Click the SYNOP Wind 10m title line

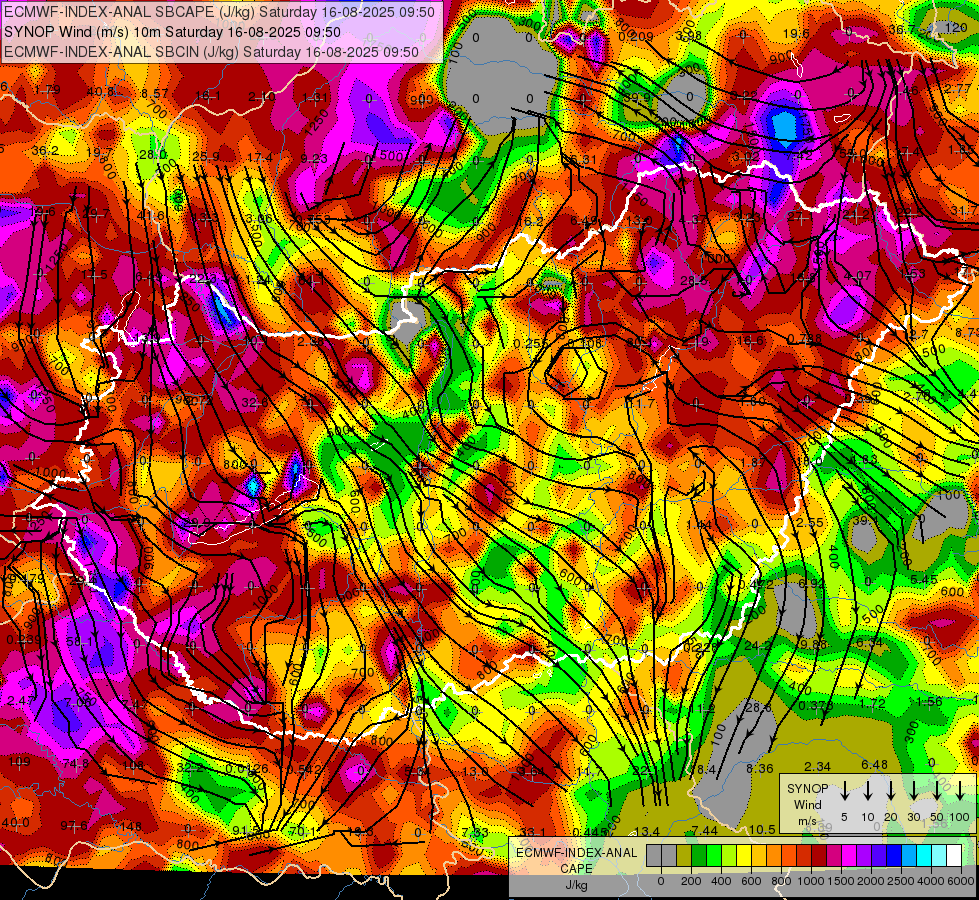pyautogui.click(x=172, y=32)
